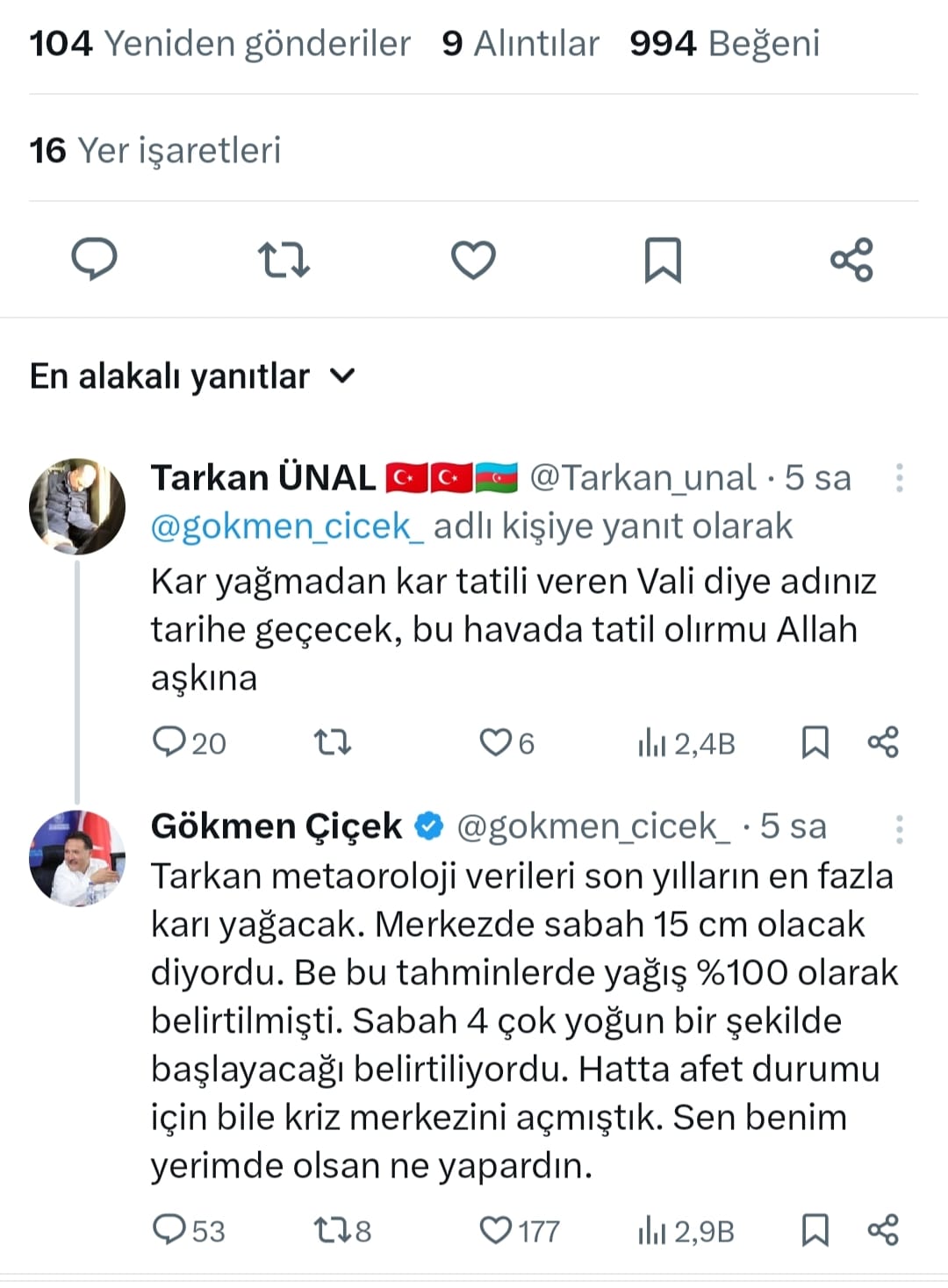Image resolution: width=948 pixels, height=1288 pixels.
Task: Repost the main tweet using the retweet icon
Action: point(284,260)
